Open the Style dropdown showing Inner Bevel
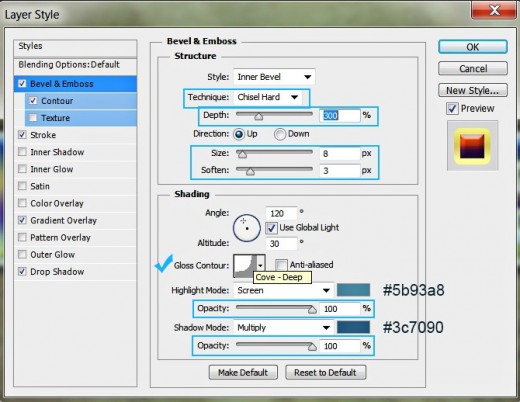 274,77
